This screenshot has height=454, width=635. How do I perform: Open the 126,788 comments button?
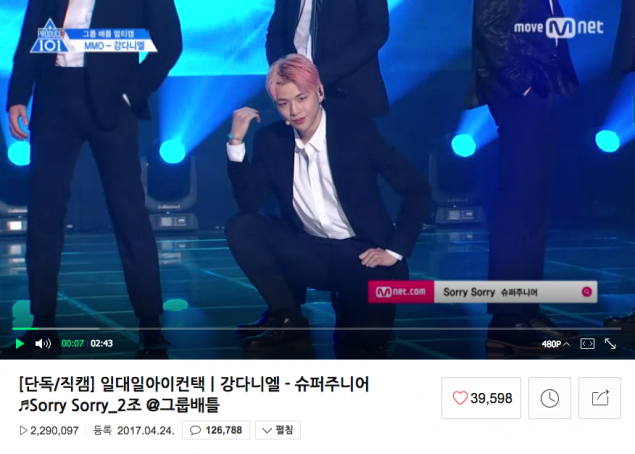216,430
